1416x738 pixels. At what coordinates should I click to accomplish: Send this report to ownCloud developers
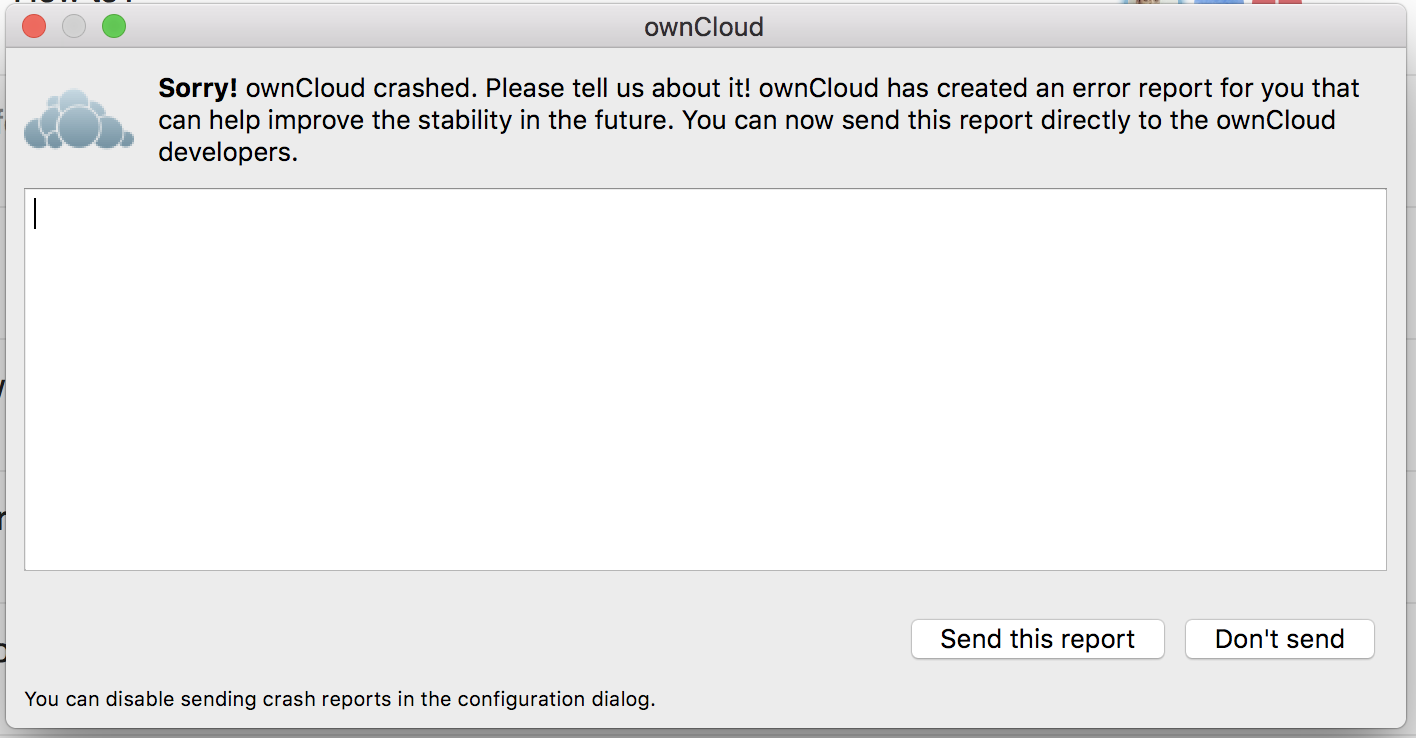(1038, 639)
